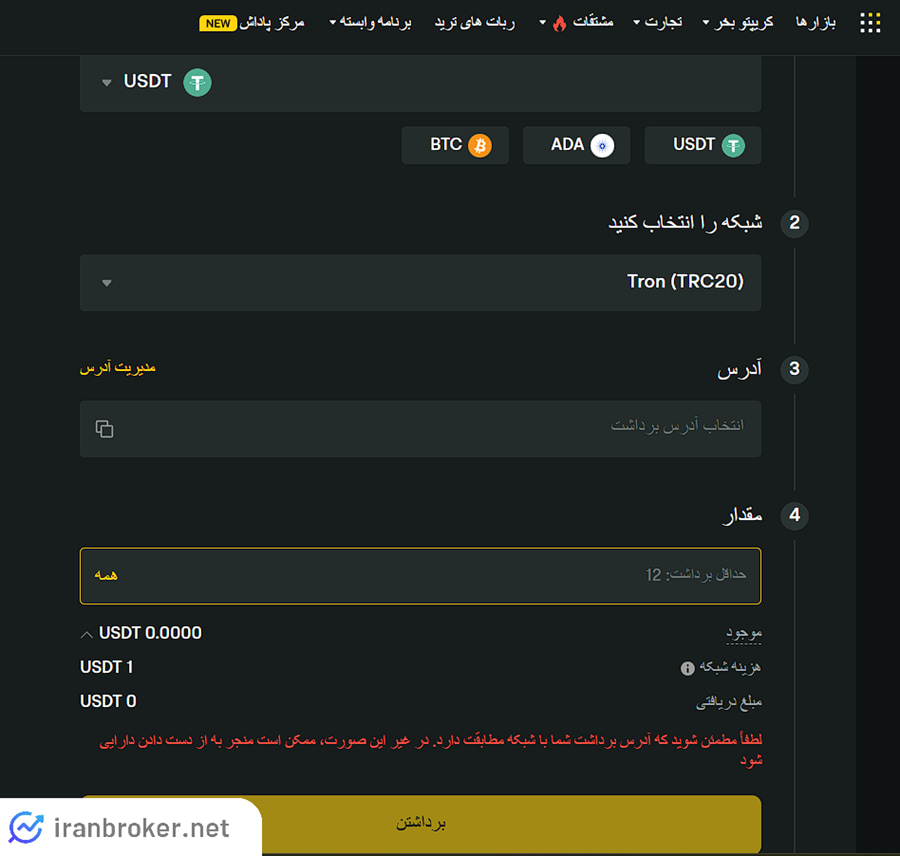The image size is (900, 856).
Task: Click the flame icon next to مشتقات
Action: (560, 24)
